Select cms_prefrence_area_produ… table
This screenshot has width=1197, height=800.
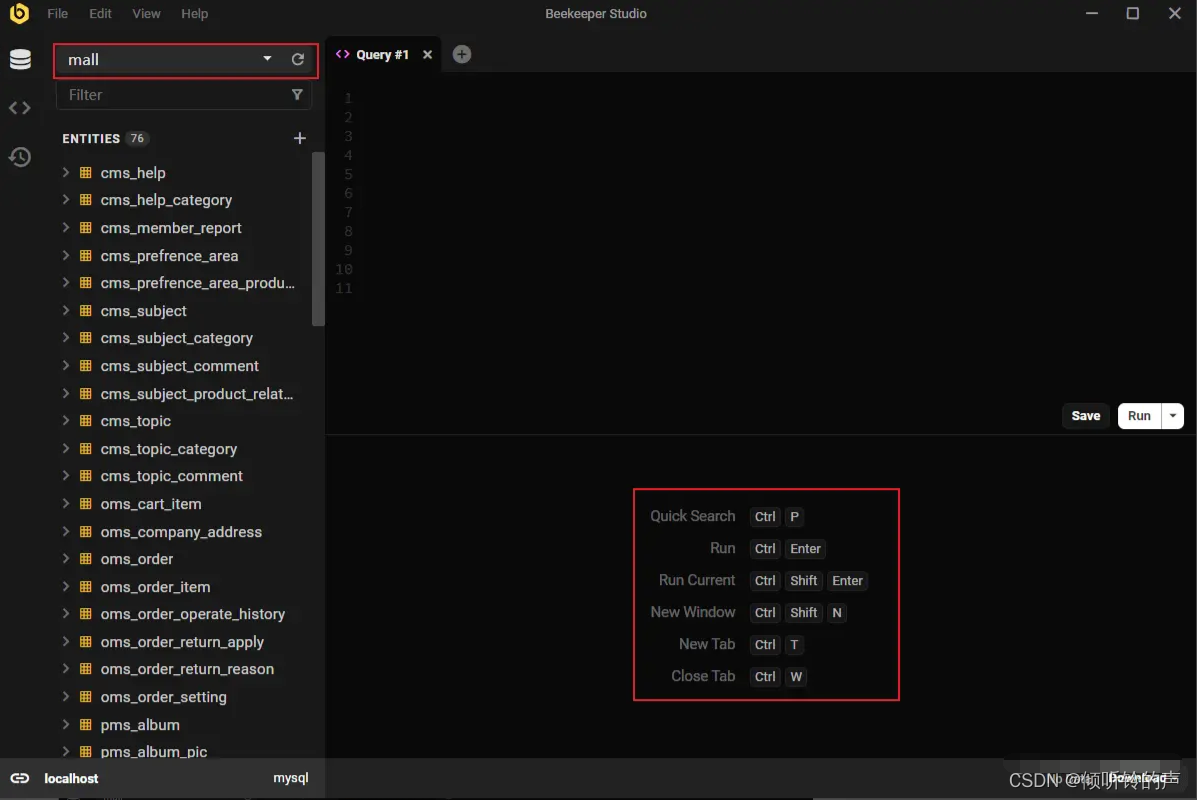tap(197, 283)
